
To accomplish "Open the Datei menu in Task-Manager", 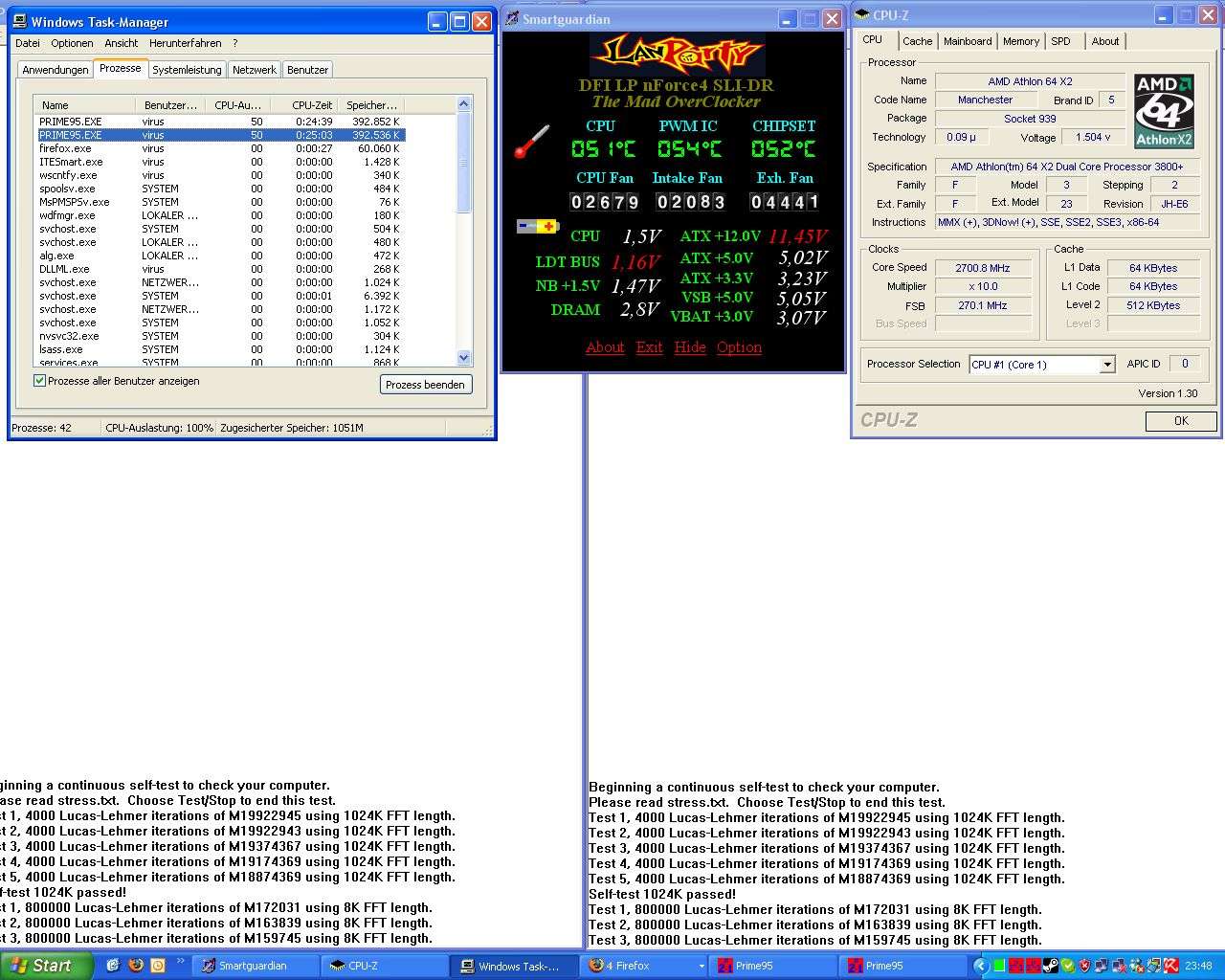I will pyautogui.click(x=28, y=43).
